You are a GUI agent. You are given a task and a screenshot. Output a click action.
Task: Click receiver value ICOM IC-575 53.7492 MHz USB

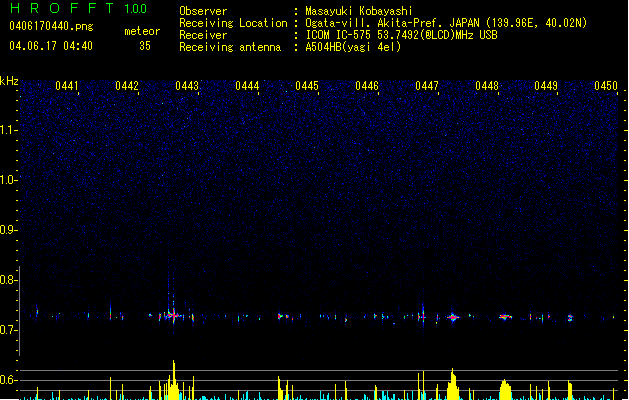click(x=402, y=35)
